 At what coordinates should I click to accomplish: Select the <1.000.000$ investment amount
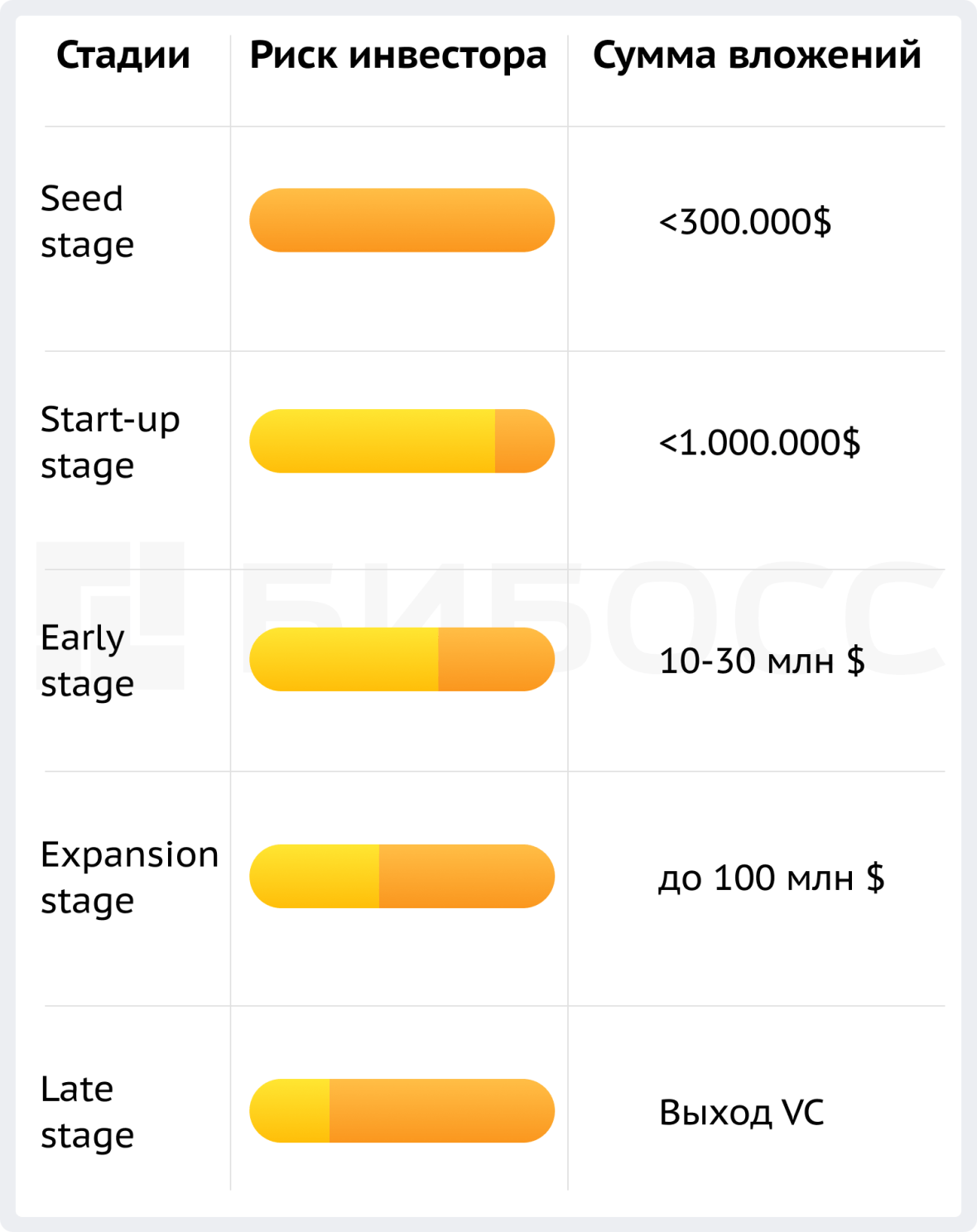tap(759, 443)
